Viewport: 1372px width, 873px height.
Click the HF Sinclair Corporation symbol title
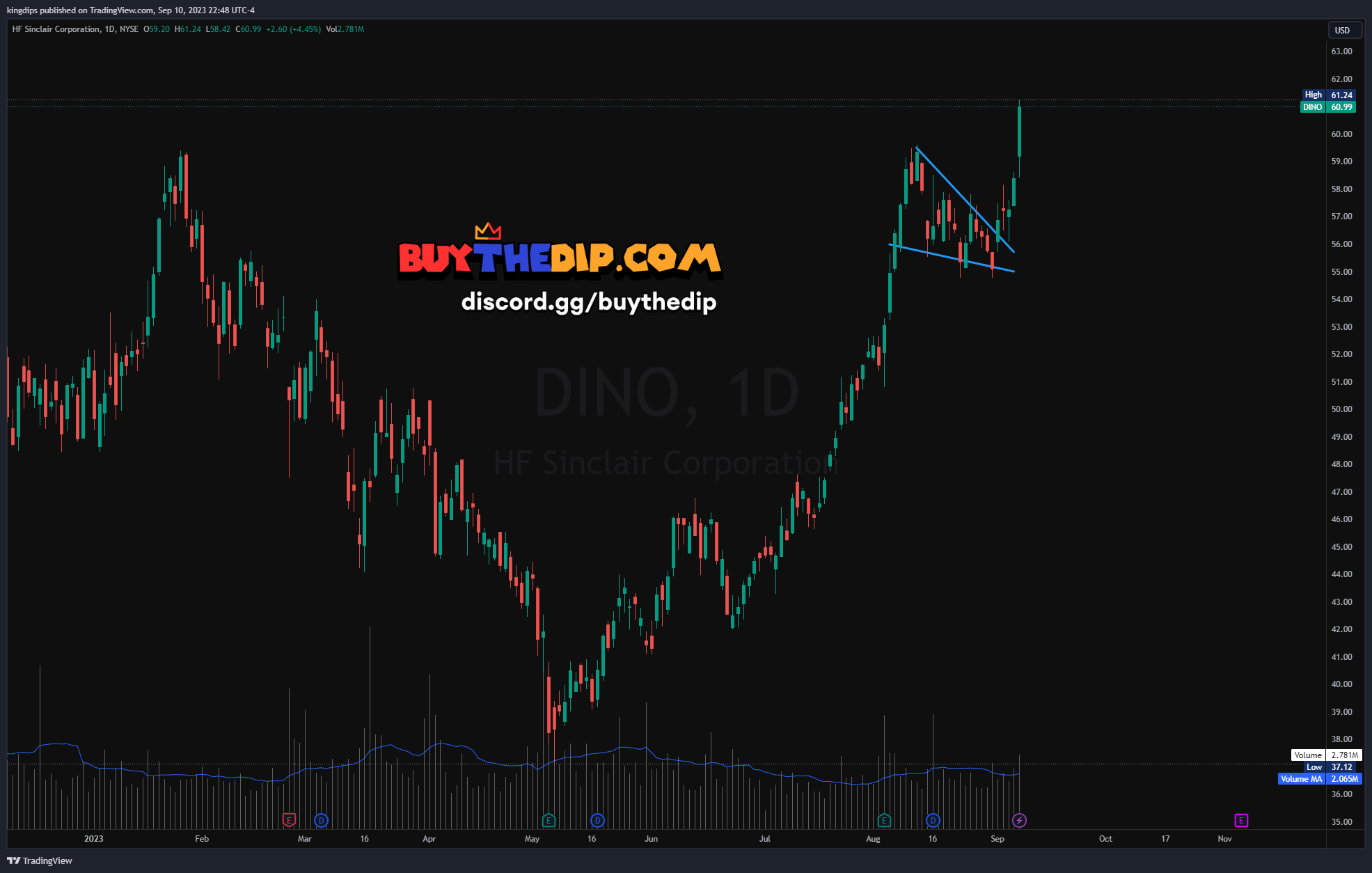[x=56, y=29]
